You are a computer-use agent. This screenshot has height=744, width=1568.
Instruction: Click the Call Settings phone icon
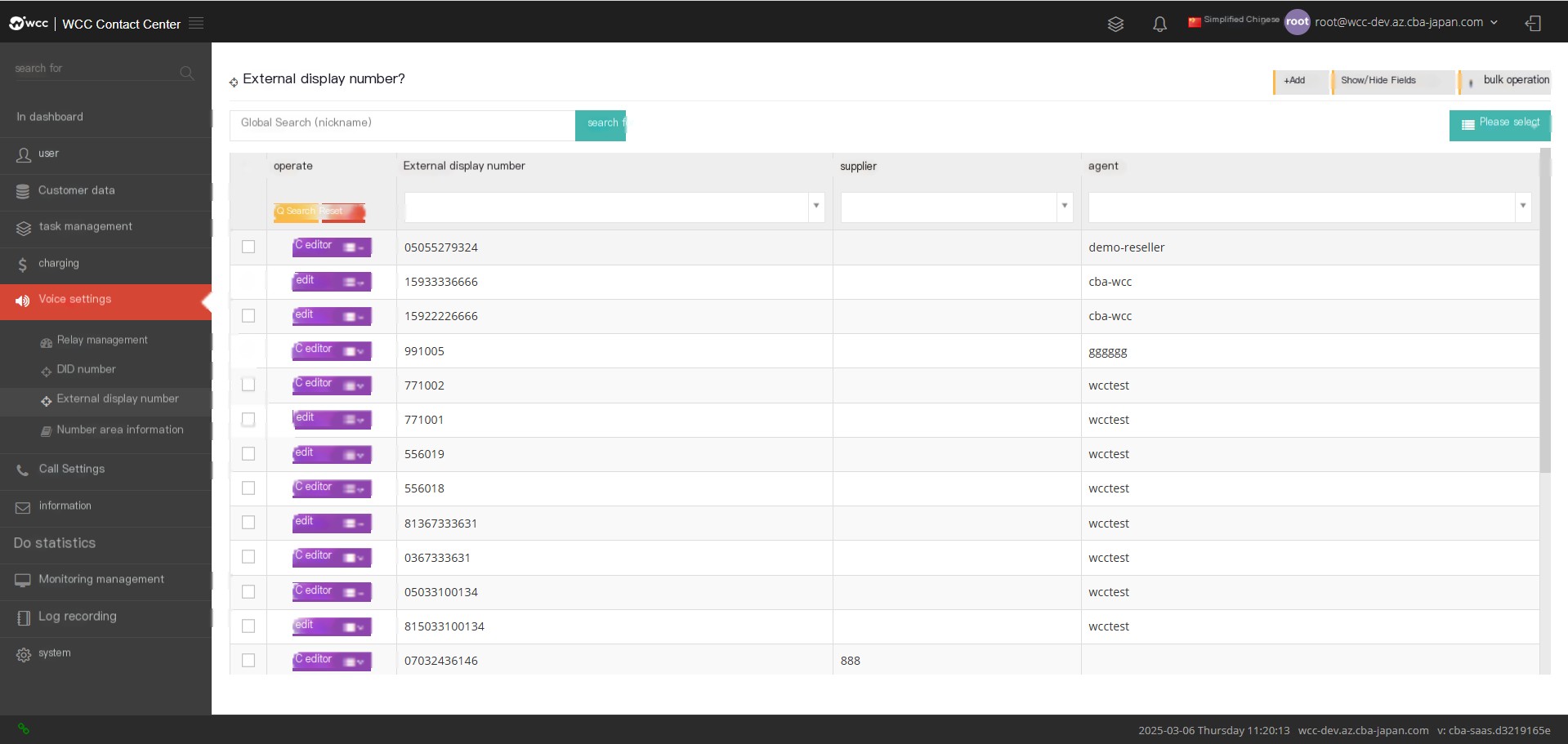pyautogui.click(x=22, y=470)
